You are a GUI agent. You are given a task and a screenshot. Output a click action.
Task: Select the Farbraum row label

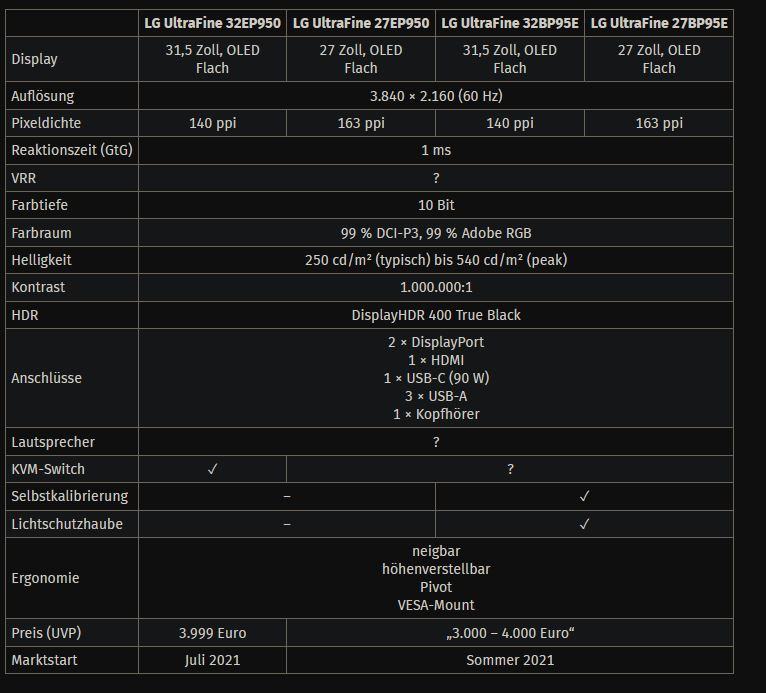pos(41,233)
